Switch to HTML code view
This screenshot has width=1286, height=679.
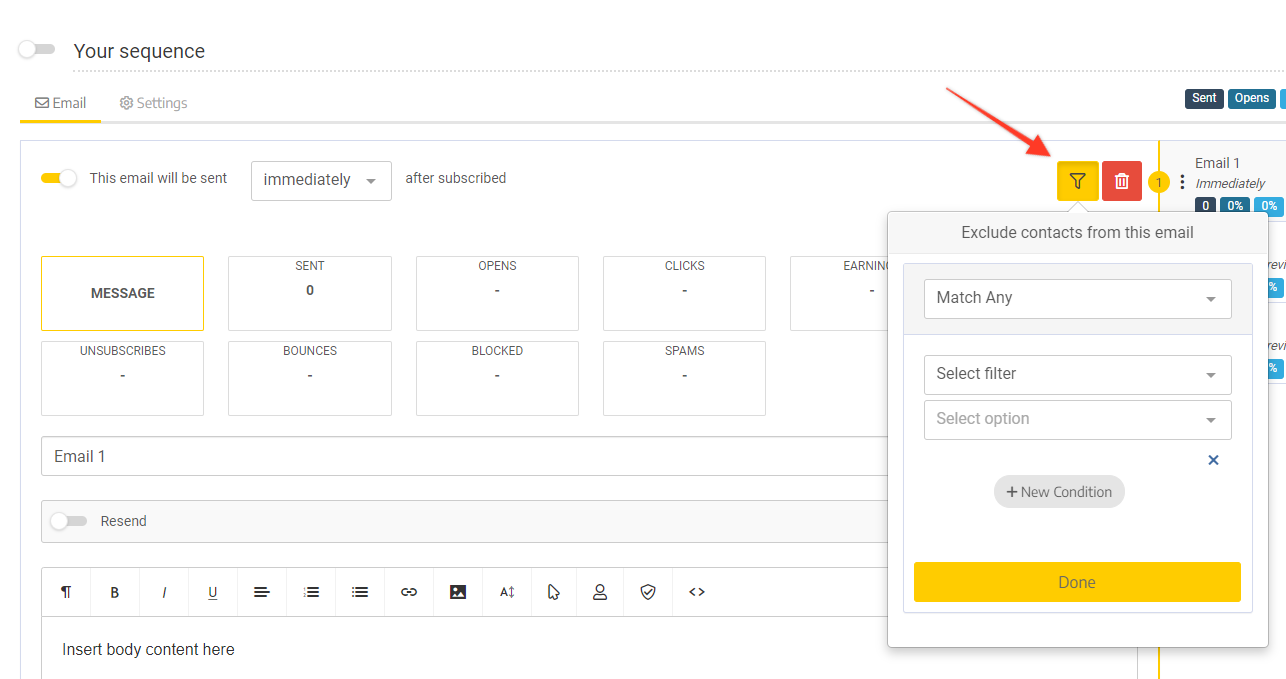pyautogui.click(x=697, y=592)
